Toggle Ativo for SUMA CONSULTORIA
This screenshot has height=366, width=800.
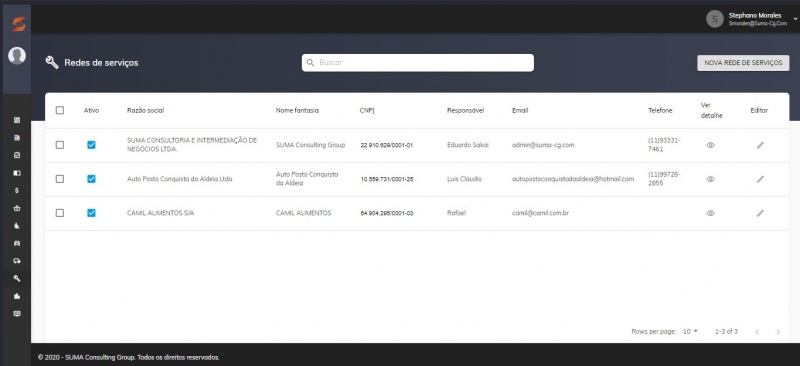click(x=91, y=145)
